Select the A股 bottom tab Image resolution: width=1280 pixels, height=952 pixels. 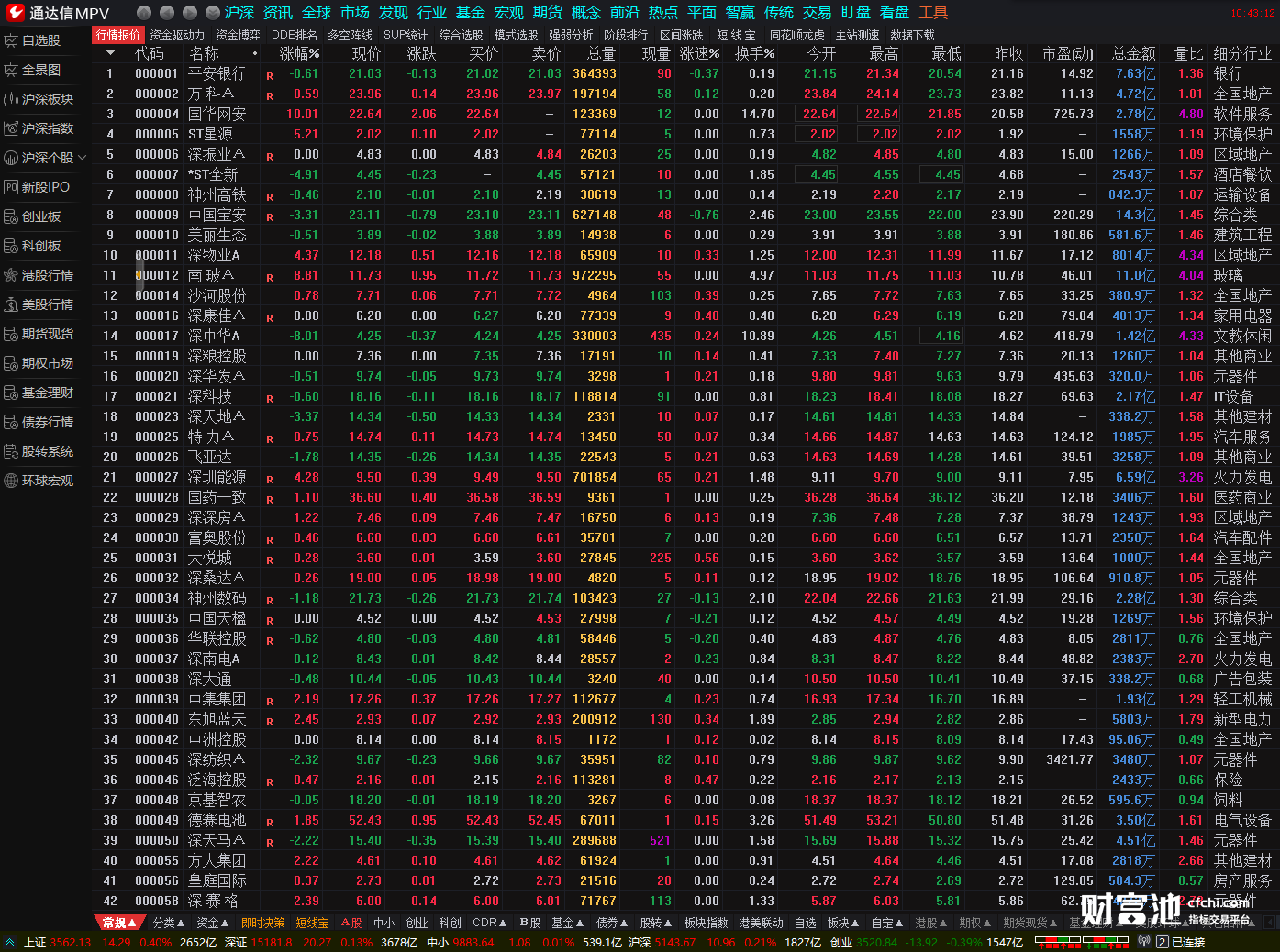click(351, 923)
